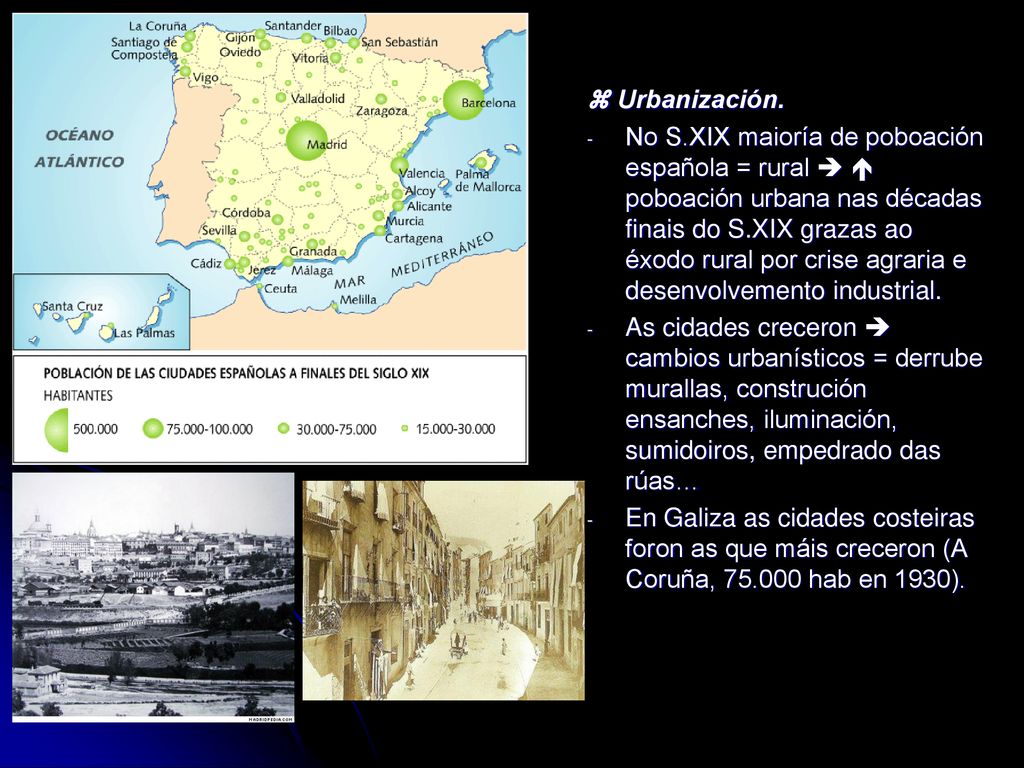
Task: Click the "Murcia" map label
Action: point(405,221)
